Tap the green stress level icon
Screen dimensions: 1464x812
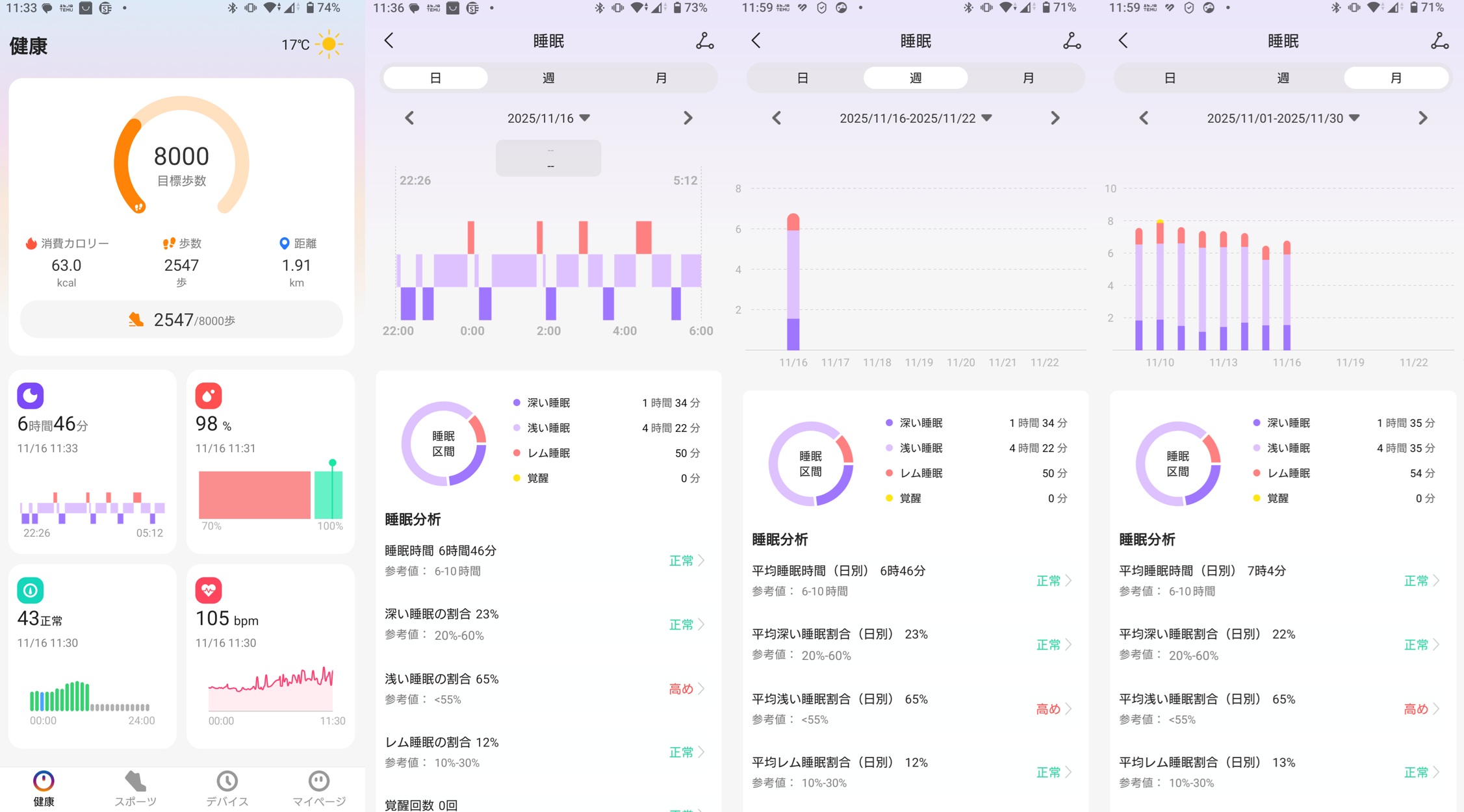(31, 590)
